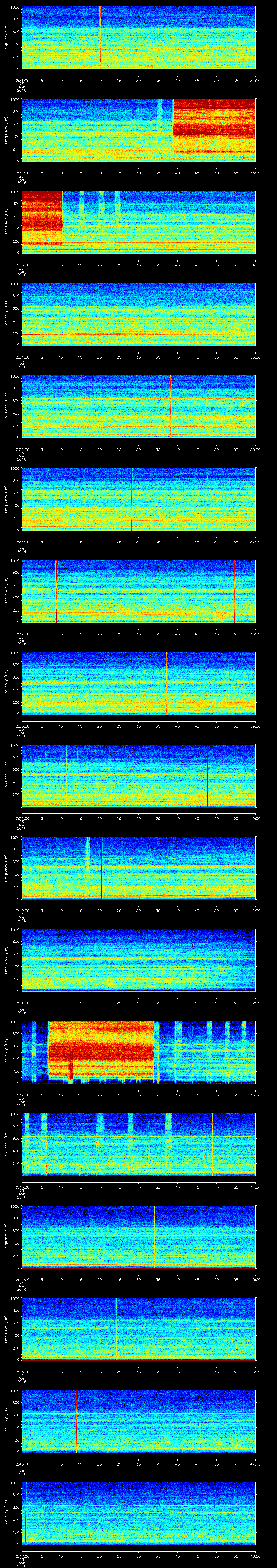Select the faint vertical line in 2:44:00 spectrogram
This screenshot has width=277, height=1568.
(154, 1237)
